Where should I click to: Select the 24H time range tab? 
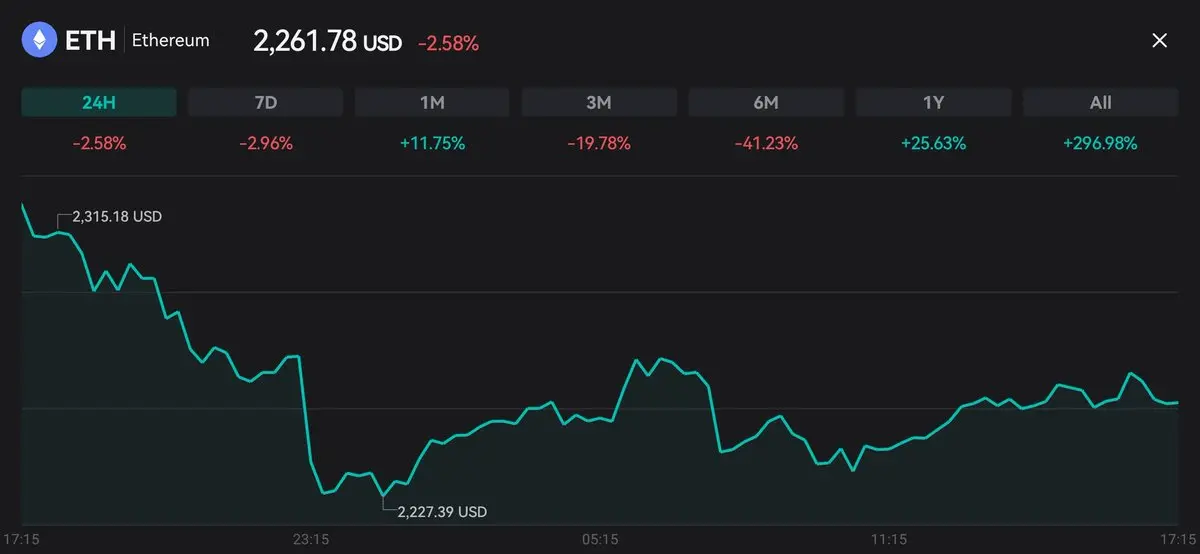99,102
